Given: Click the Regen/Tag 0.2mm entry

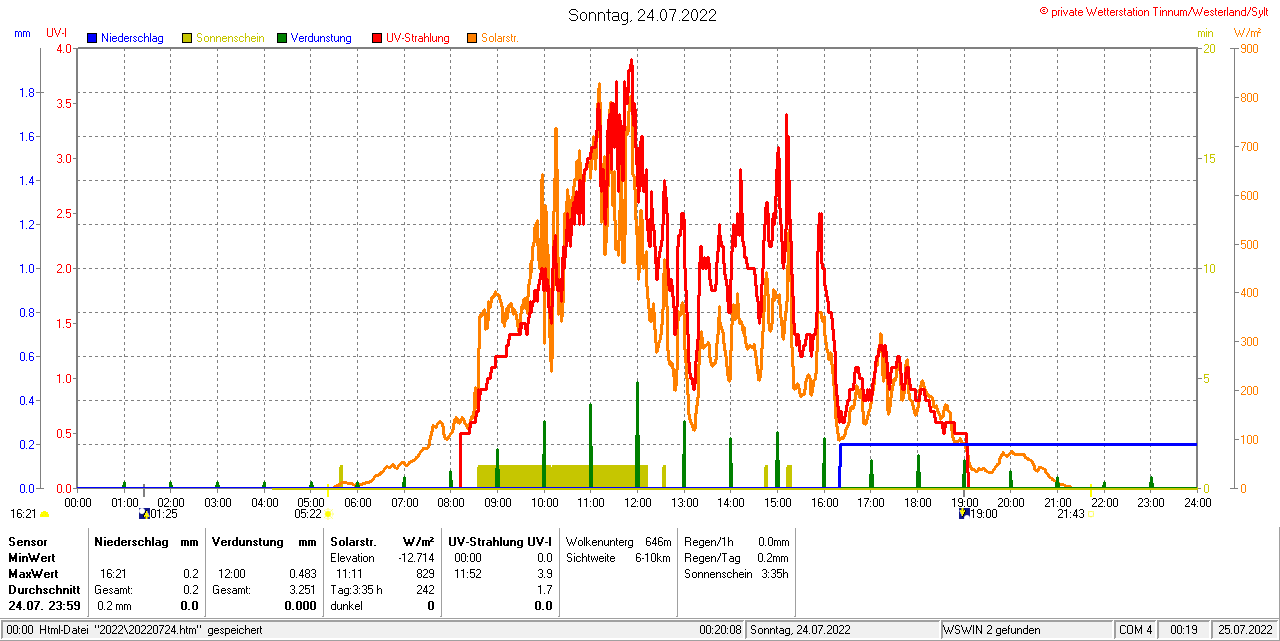Looking at the screenshot, I should point(737,557).
